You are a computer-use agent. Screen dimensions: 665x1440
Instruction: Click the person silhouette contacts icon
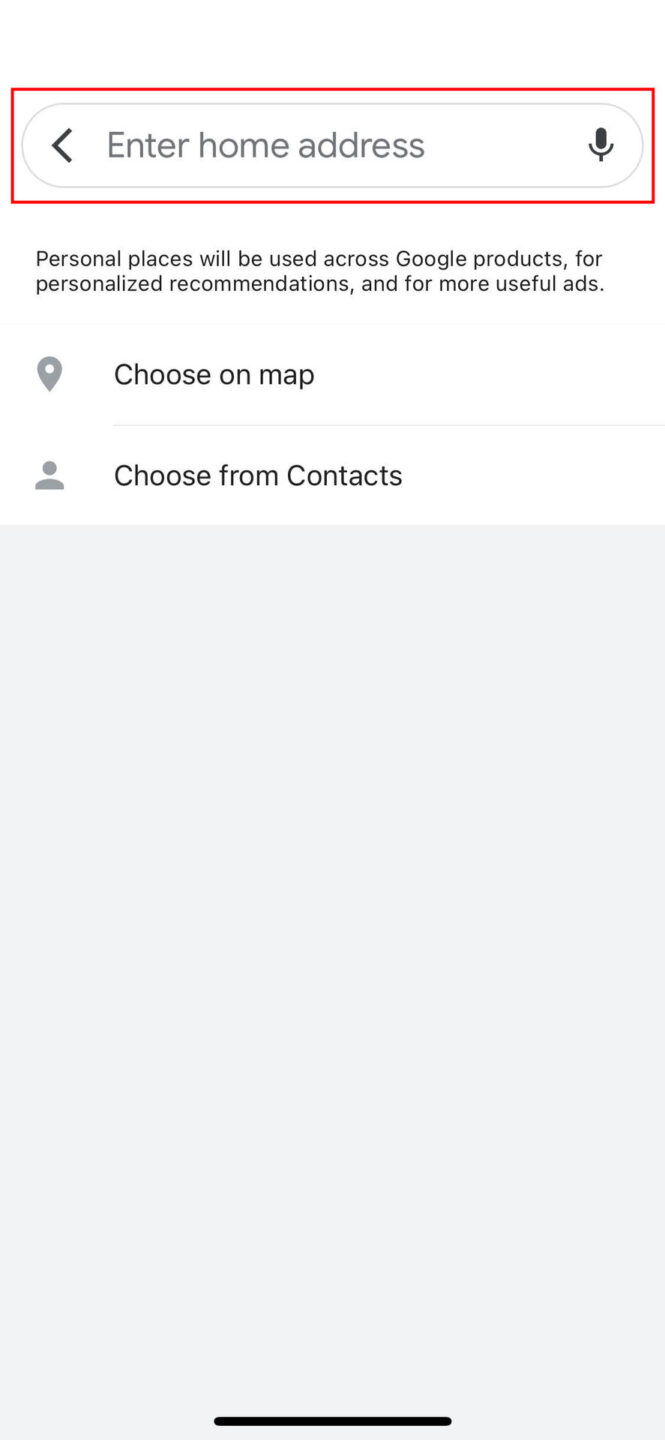click(49, 476)
